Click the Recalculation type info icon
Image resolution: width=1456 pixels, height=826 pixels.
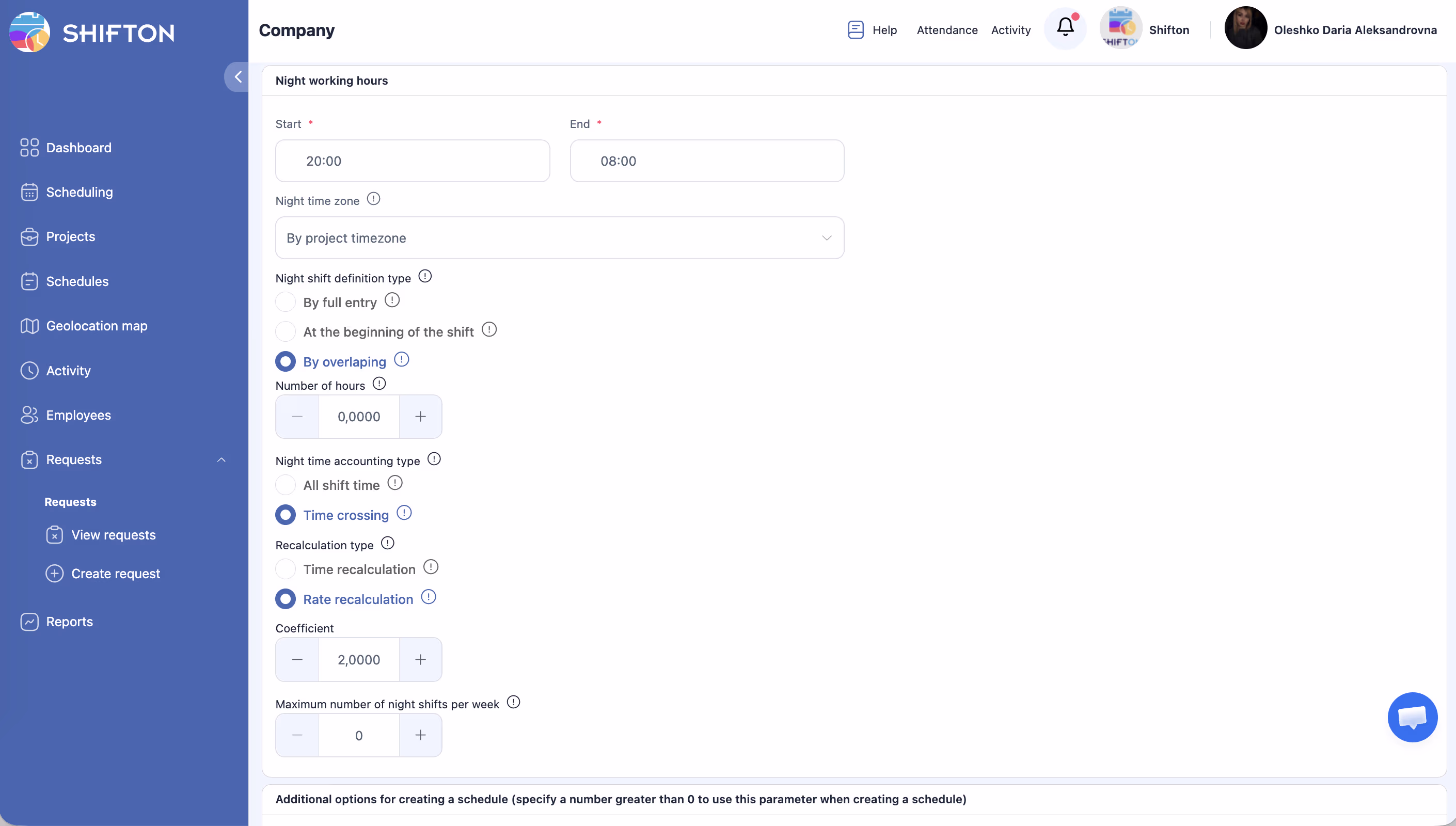(387, 544)
